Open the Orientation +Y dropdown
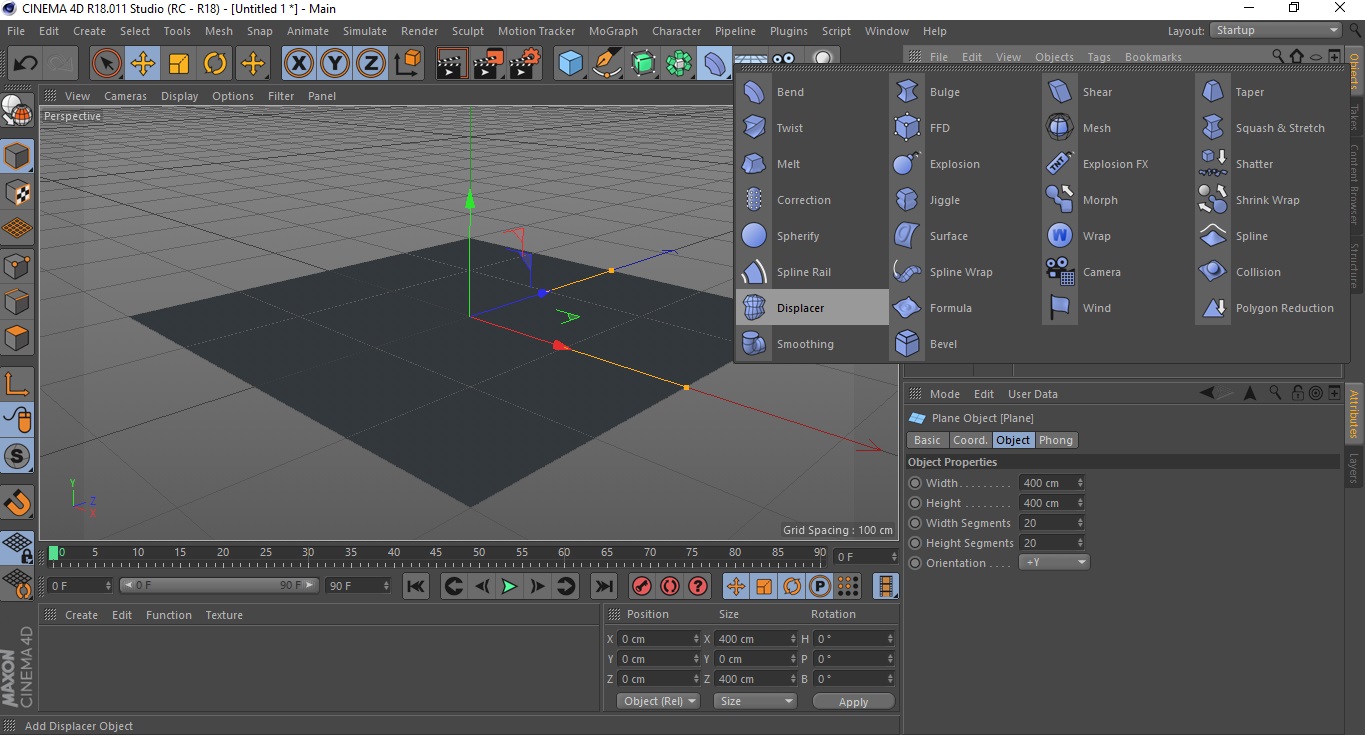This screenshot has width=1365, height=735. (1054, 563)
